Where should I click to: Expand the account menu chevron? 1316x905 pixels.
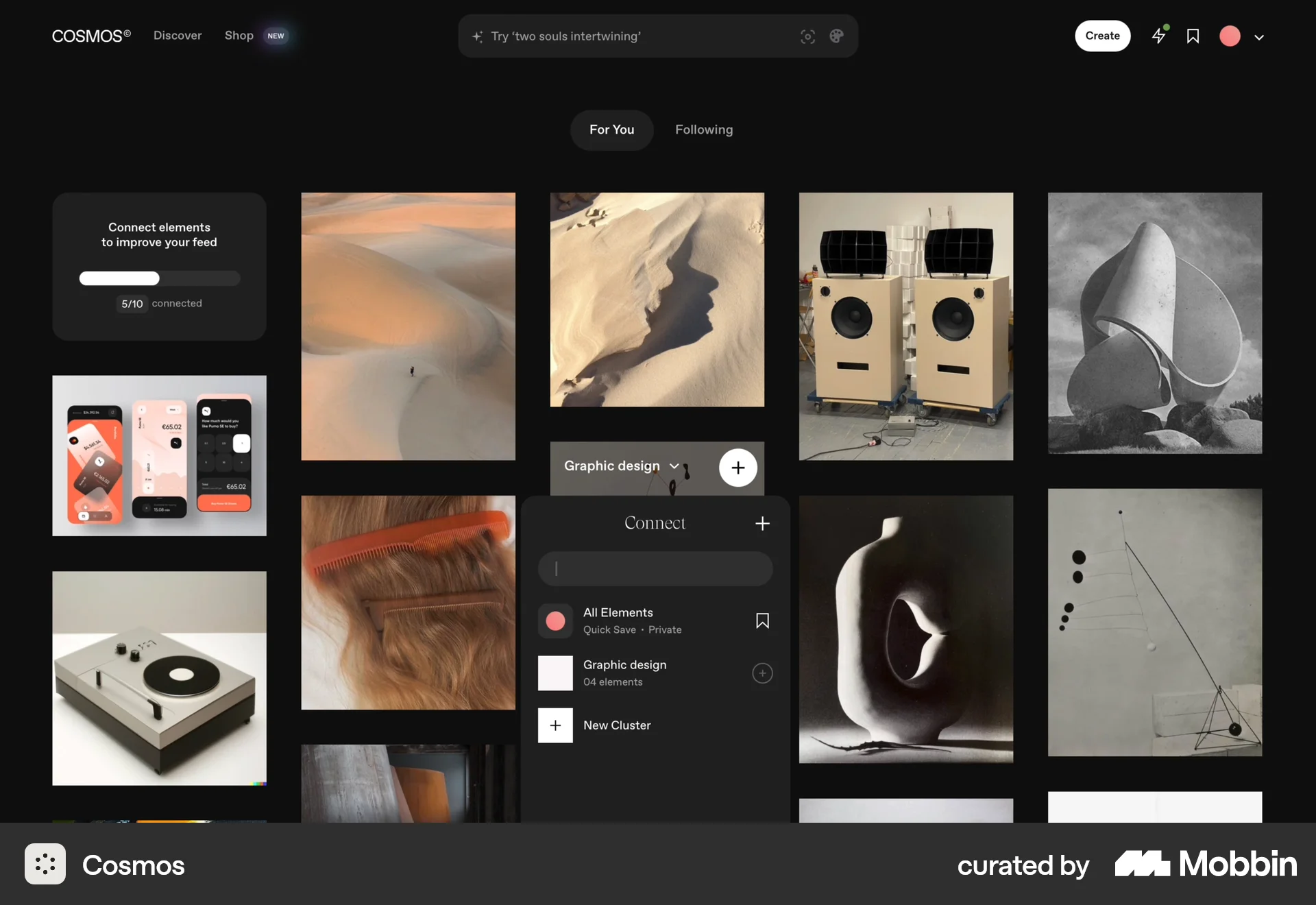(x=1259, y=38)
